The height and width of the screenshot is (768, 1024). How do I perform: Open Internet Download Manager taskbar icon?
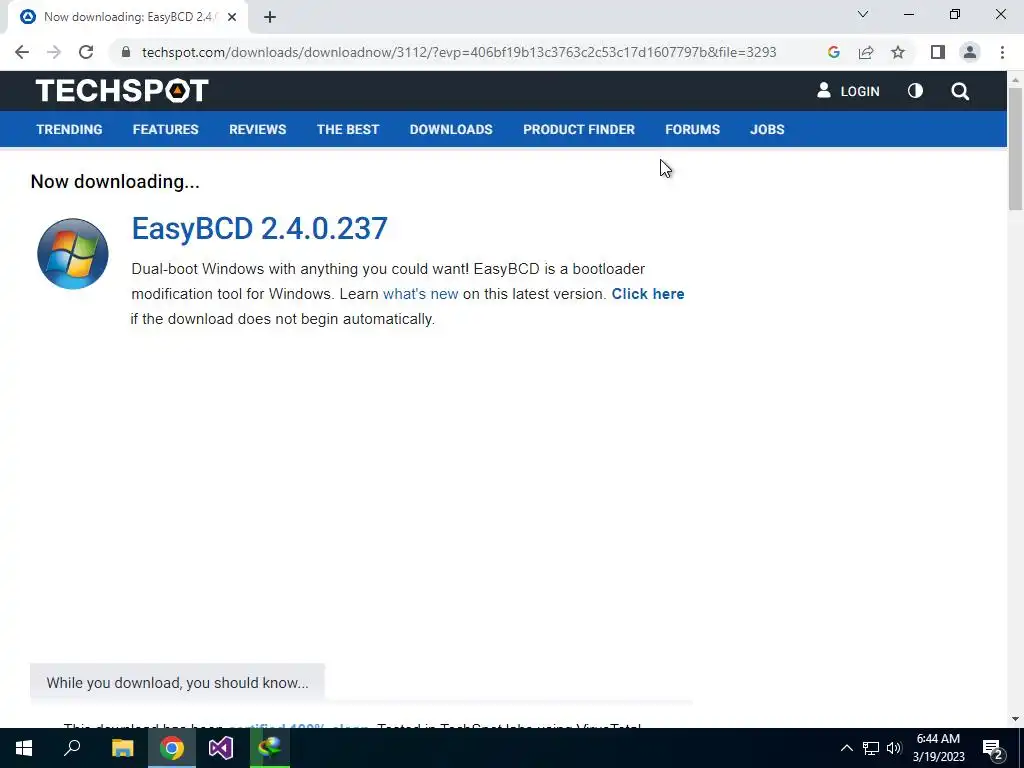click(x=270, y=748)
